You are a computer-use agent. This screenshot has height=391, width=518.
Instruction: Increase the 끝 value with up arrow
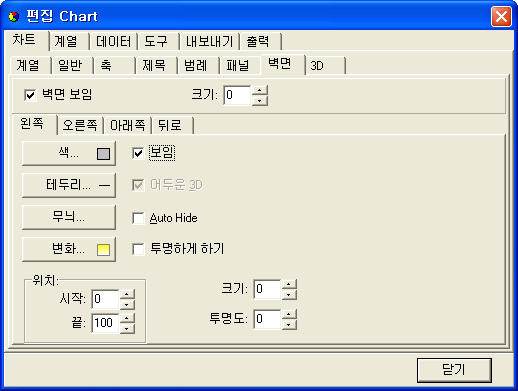(127, 318)
